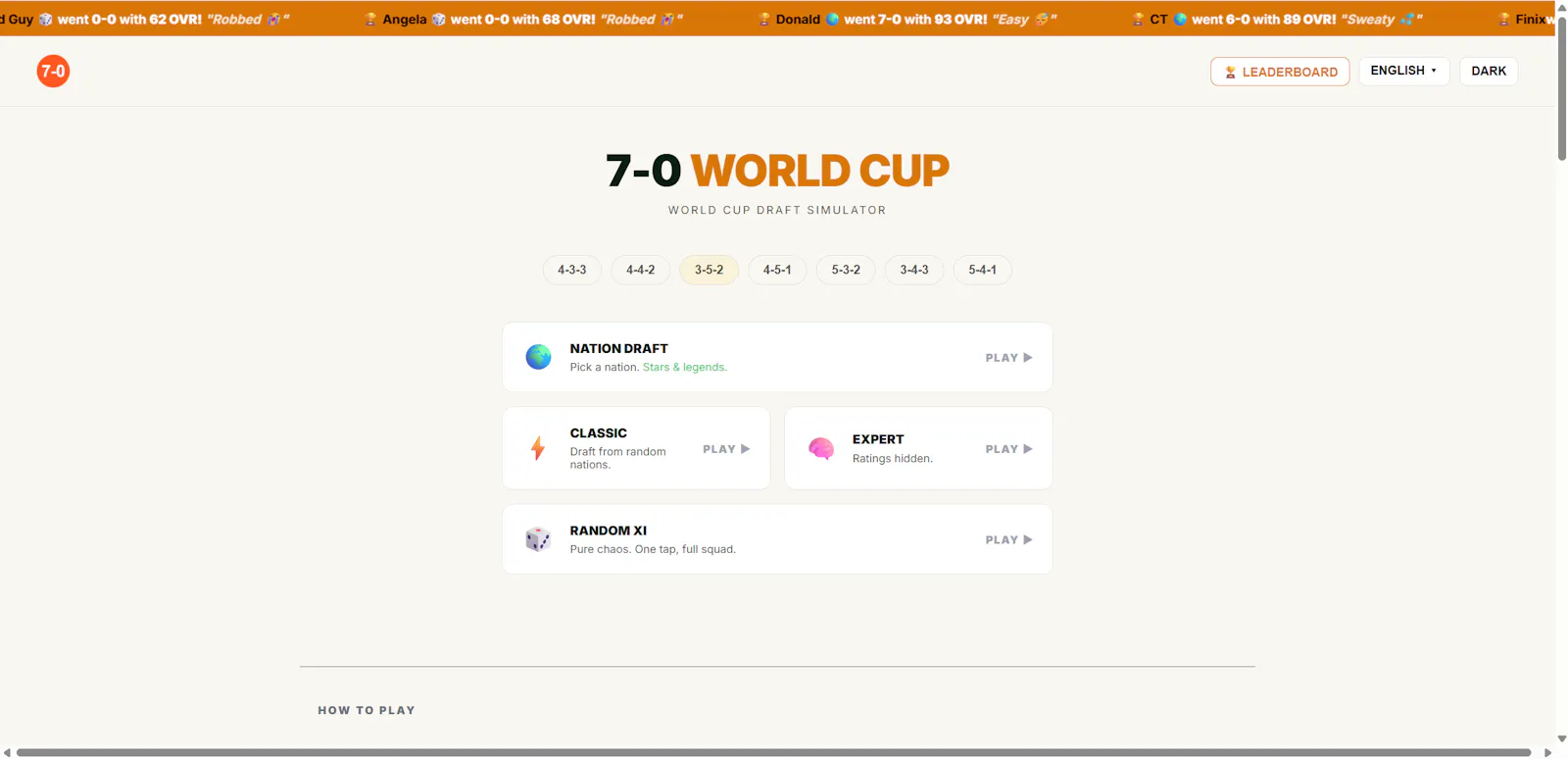The height and width of the screenshot is (759, 1568).
Task: Click the dice icon after Angela's name
Action: (x=439, y=19)
